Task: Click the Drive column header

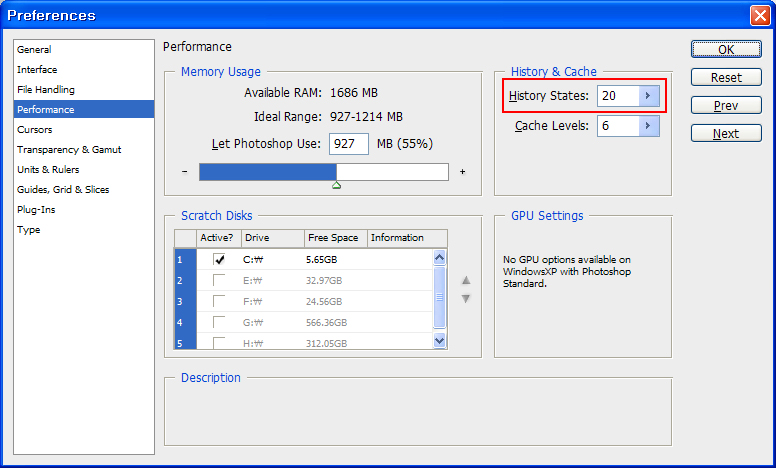Action: (x=273, y=238)
